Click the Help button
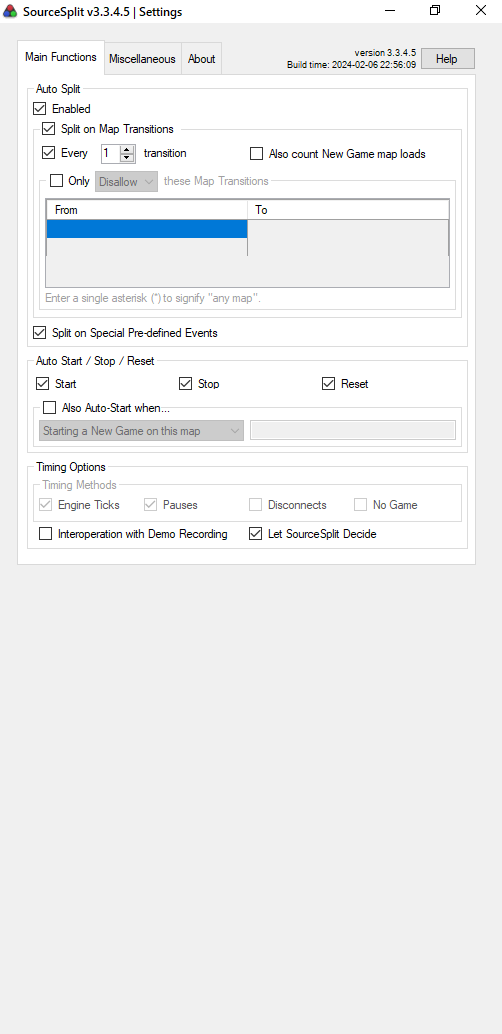The image size is (502, 1034). [447, 59]
